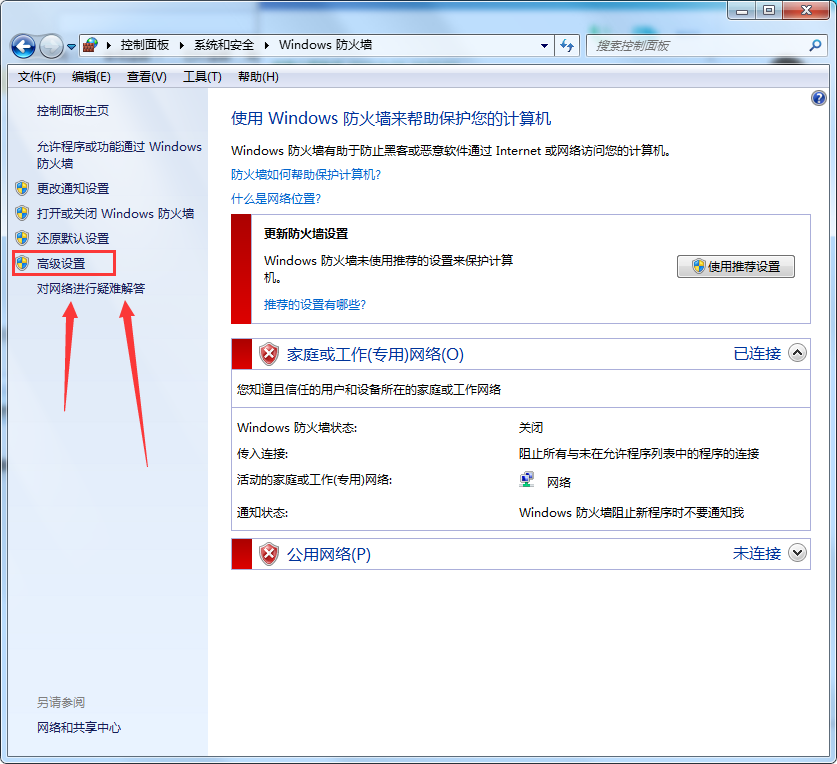Click the 搜索控制面板 search field
837x764 pixels.
coord(695,46)
